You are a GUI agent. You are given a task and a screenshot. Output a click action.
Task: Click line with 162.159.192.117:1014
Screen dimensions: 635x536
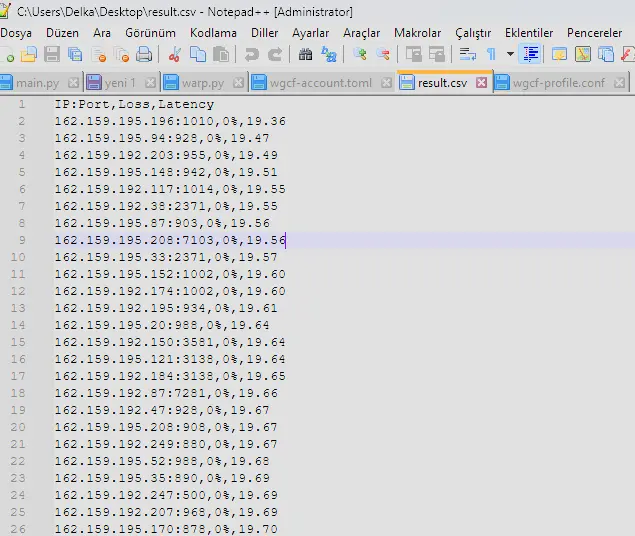point(170,189)
